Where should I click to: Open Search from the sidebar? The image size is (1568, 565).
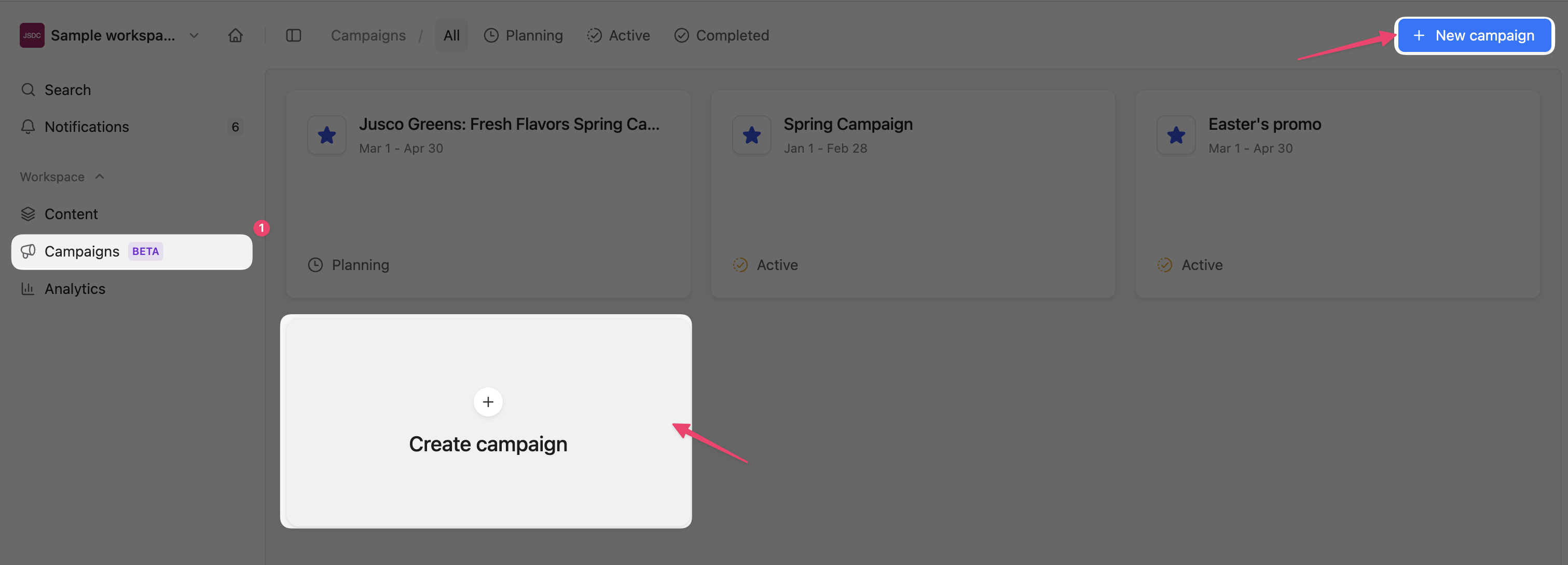[x=67, y=90]
